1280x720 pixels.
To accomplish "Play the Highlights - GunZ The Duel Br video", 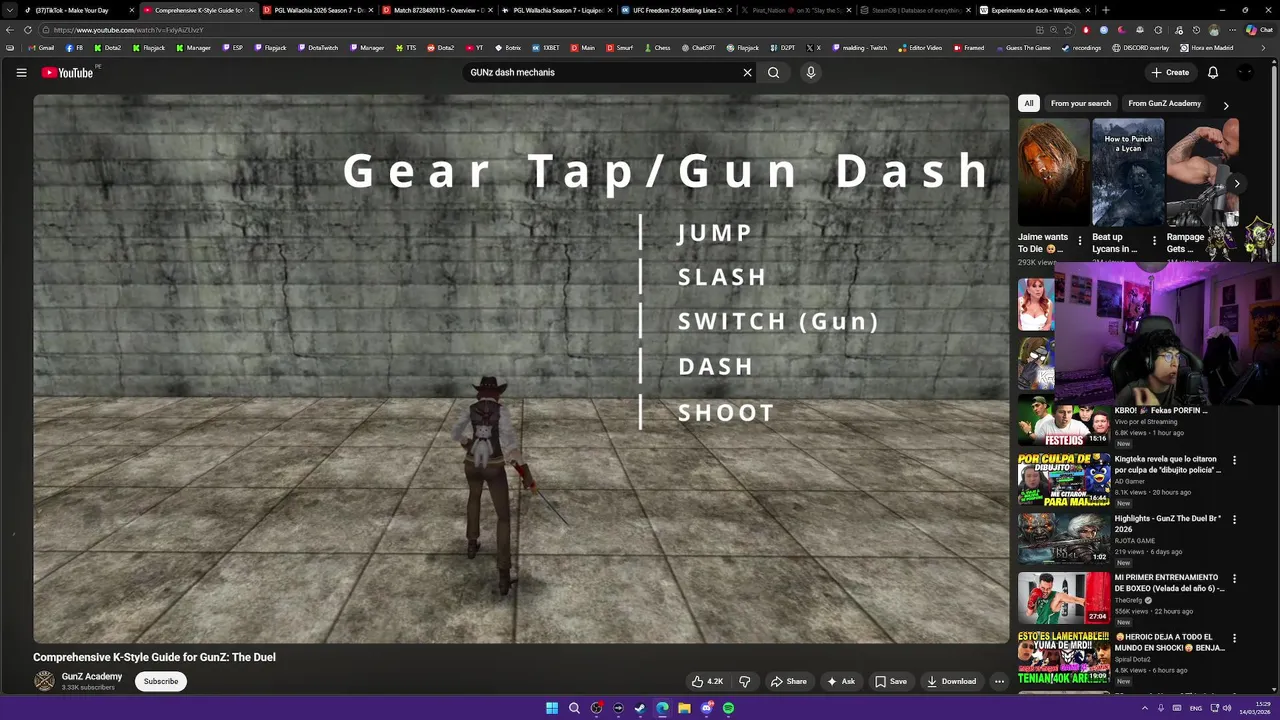I will pos(1064,538).
